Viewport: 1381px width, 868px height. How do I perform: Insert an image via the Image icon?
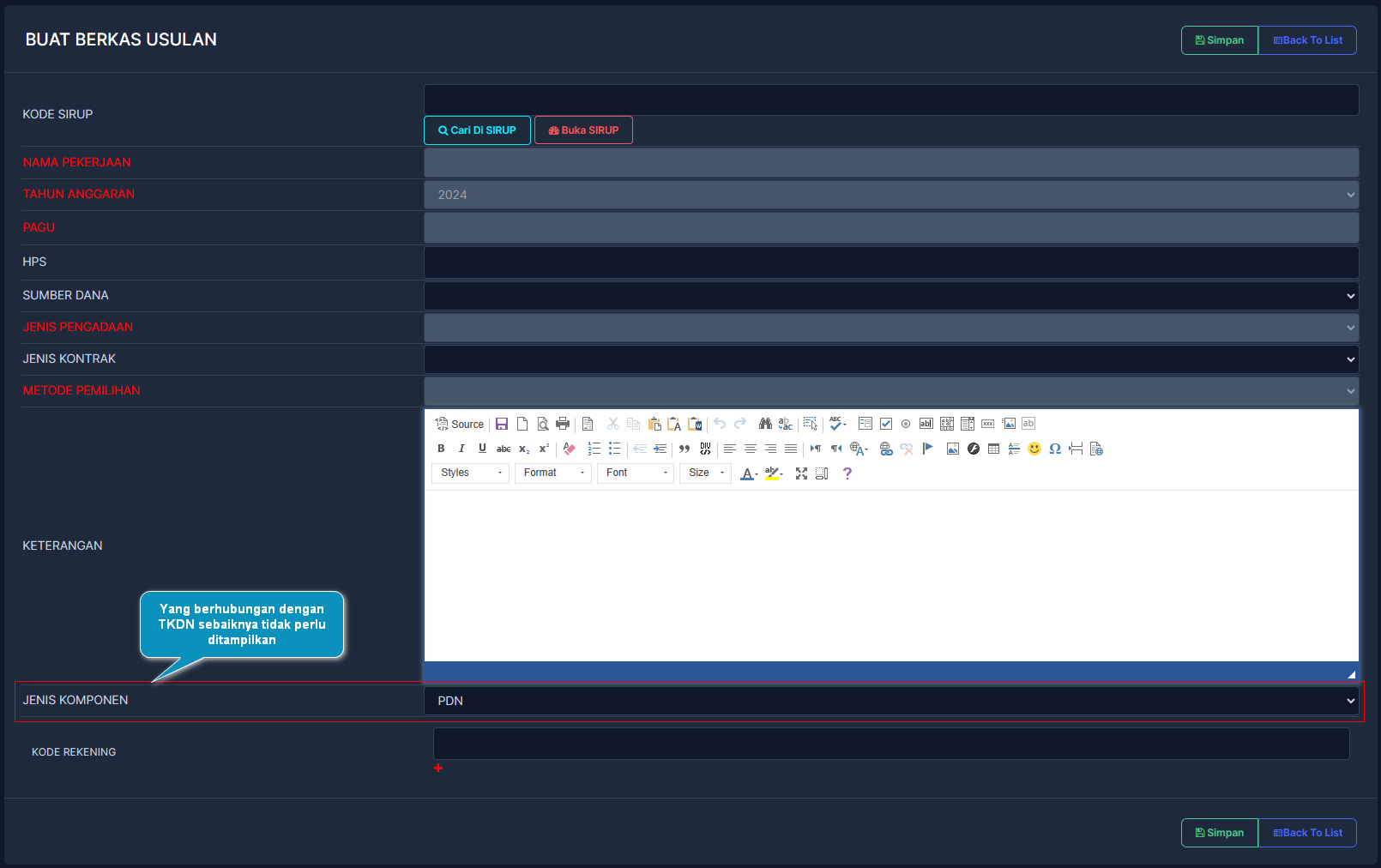point(952,449)
